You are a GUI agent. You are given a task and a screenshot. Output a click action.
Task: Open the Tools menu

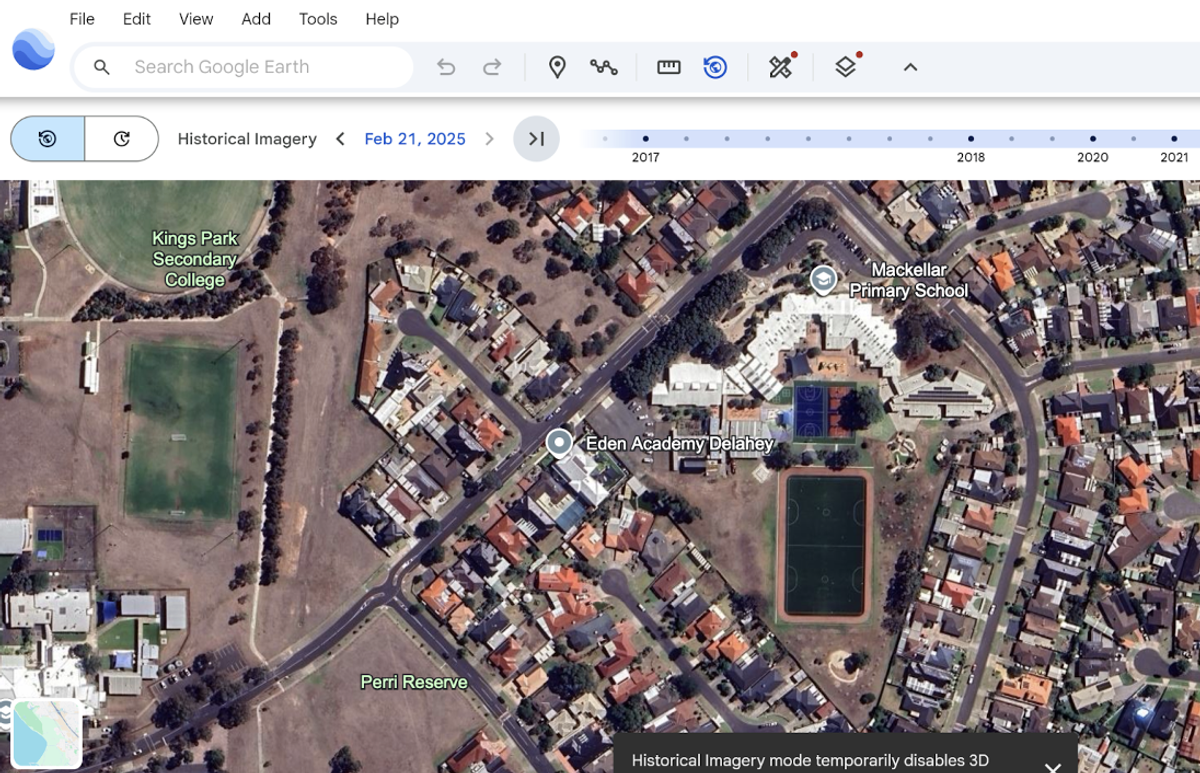(x=317, y=19)
